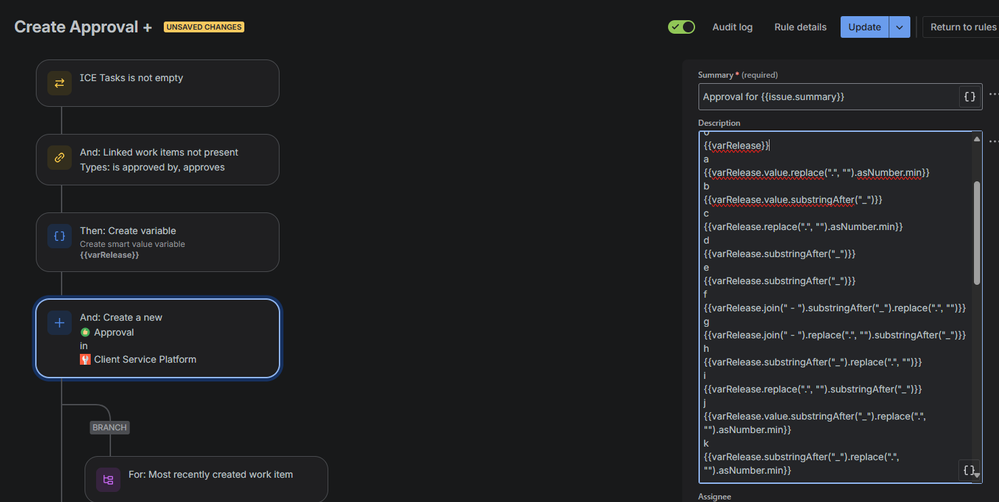Click Return to rules button

[962, 27]
